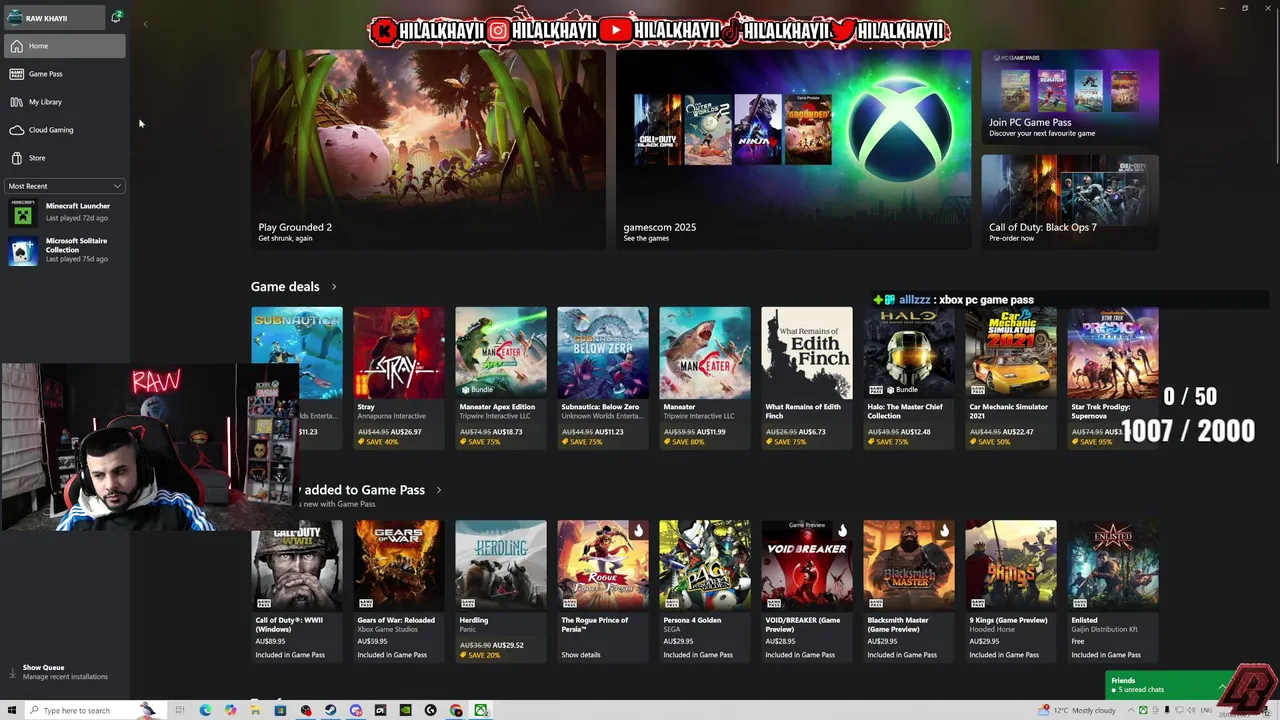1280x720 pixels.
Task: Open the Herdling game card
Action: [x=501, y=591]
